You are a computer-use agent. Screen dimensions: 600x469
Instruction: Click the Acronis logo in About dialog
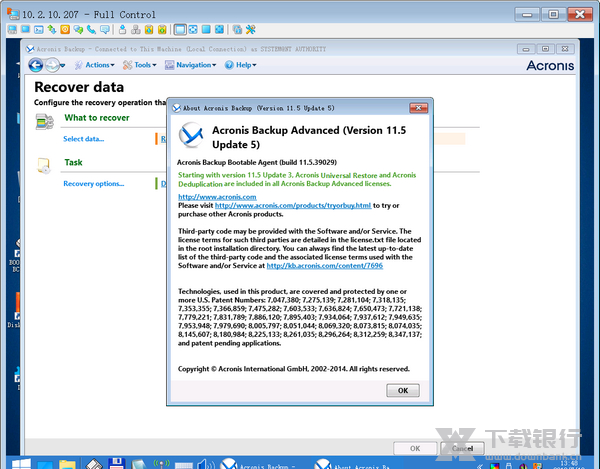pyautogui.click(x=191, y=135)
